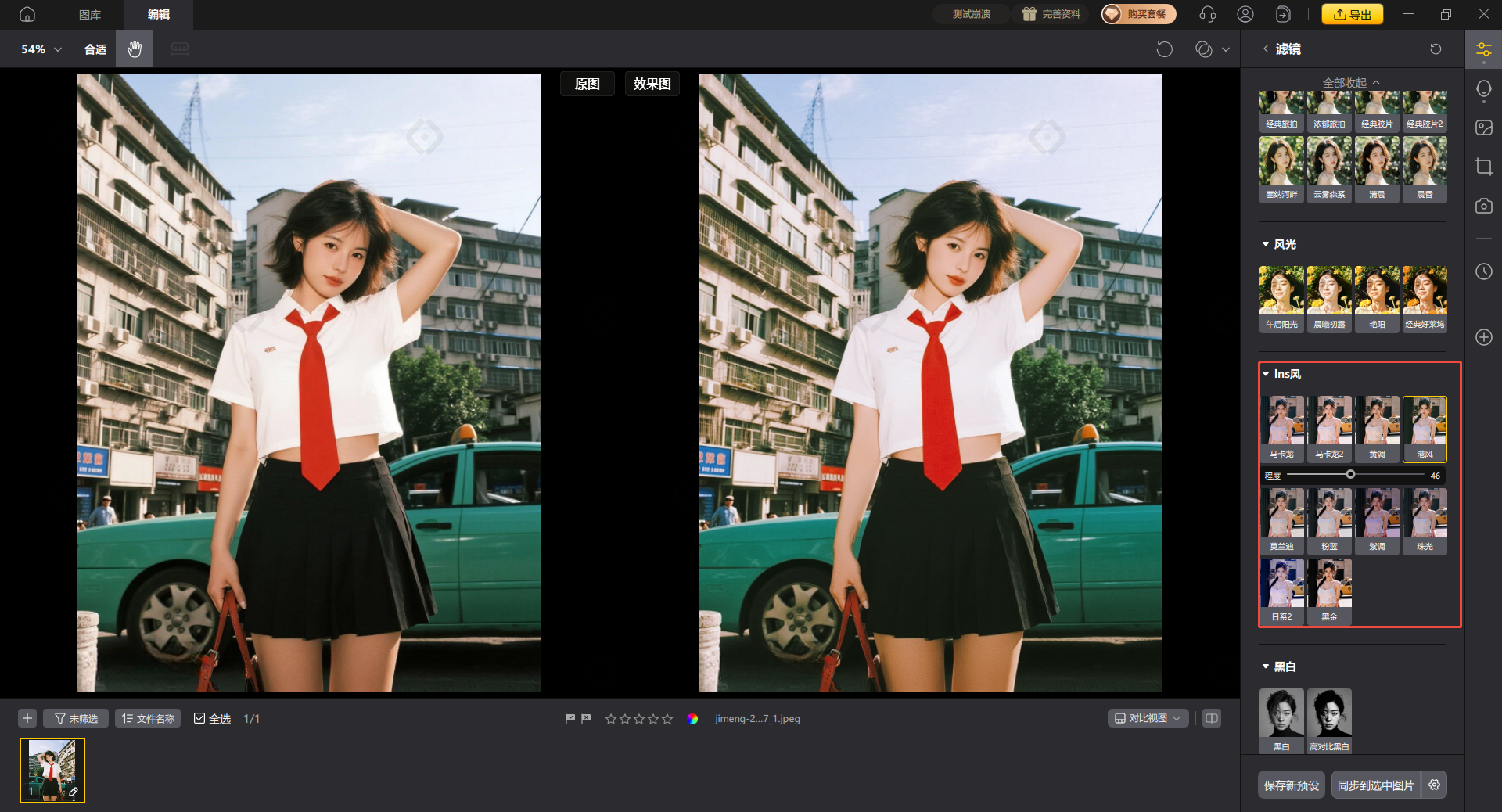This screenshot has height=812, width=1502.
Task: Open the 54% zoom dropdown
Action: [41, 49]
